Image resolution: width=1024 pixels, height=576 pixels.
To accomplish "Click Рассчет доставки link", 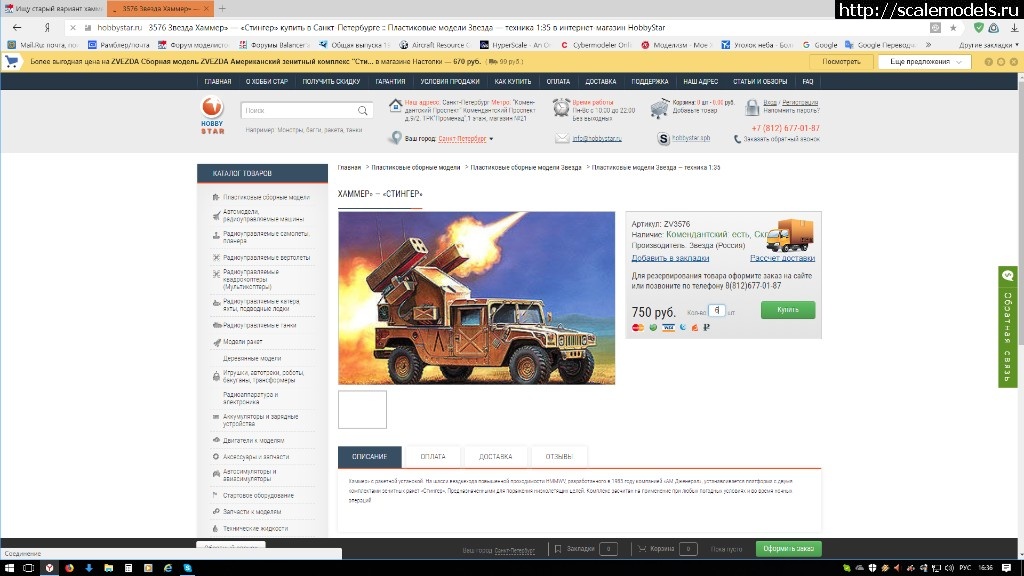I will pyautogui.click(x=782, y=258).
